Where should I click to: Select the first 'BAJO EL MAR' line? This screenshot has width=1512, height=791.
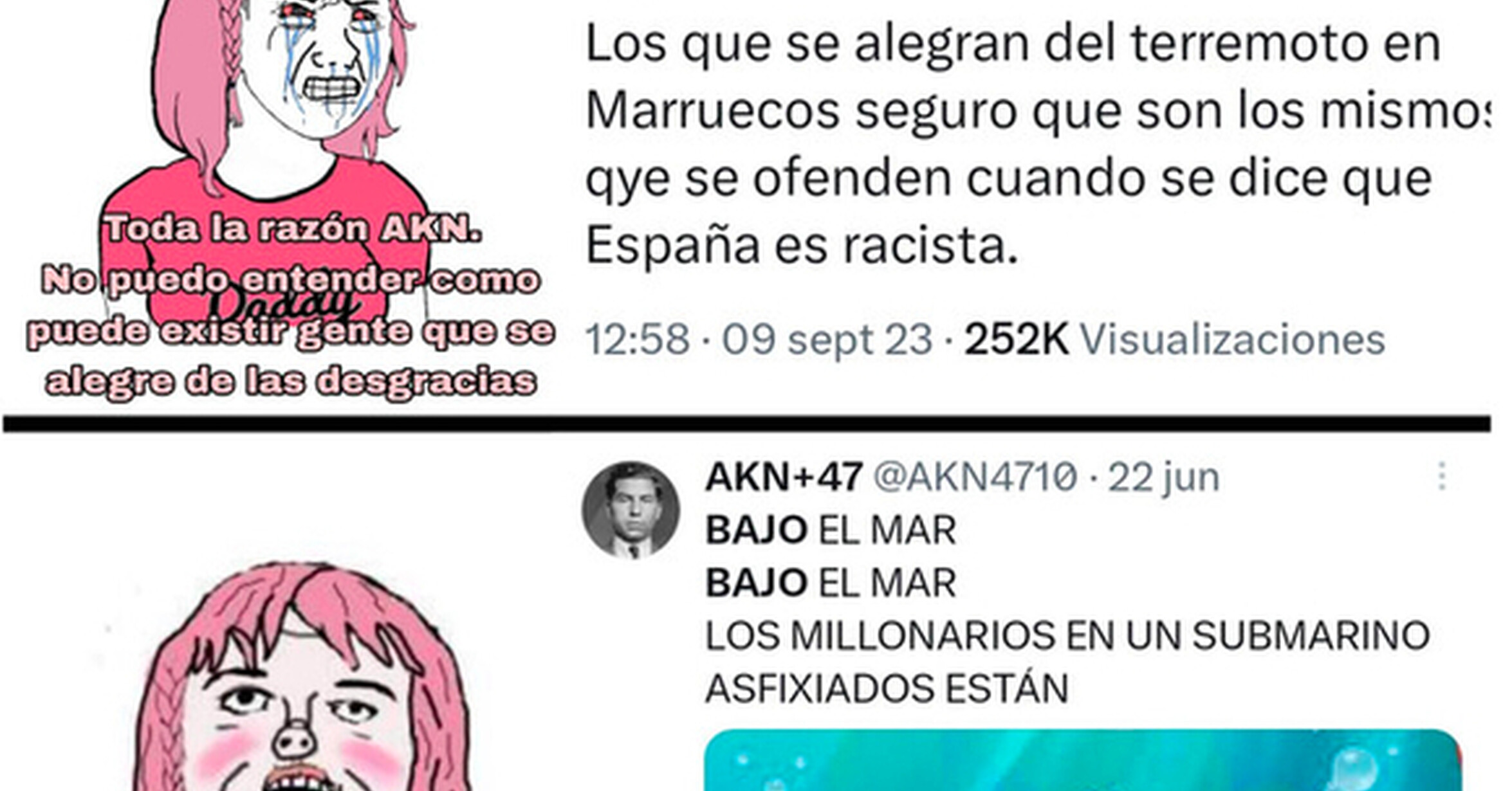click(831, 531)
